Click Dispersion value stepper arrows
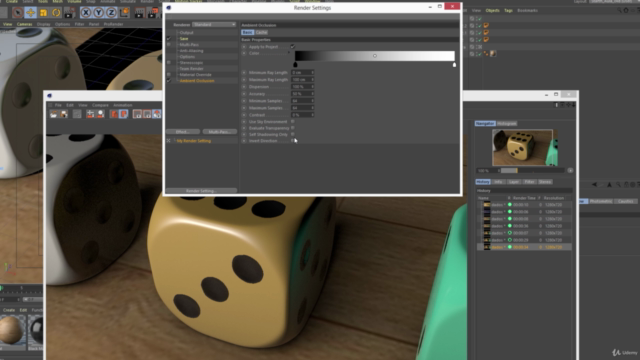The width and height of the screenshot is (640, 360). [312, 87]
